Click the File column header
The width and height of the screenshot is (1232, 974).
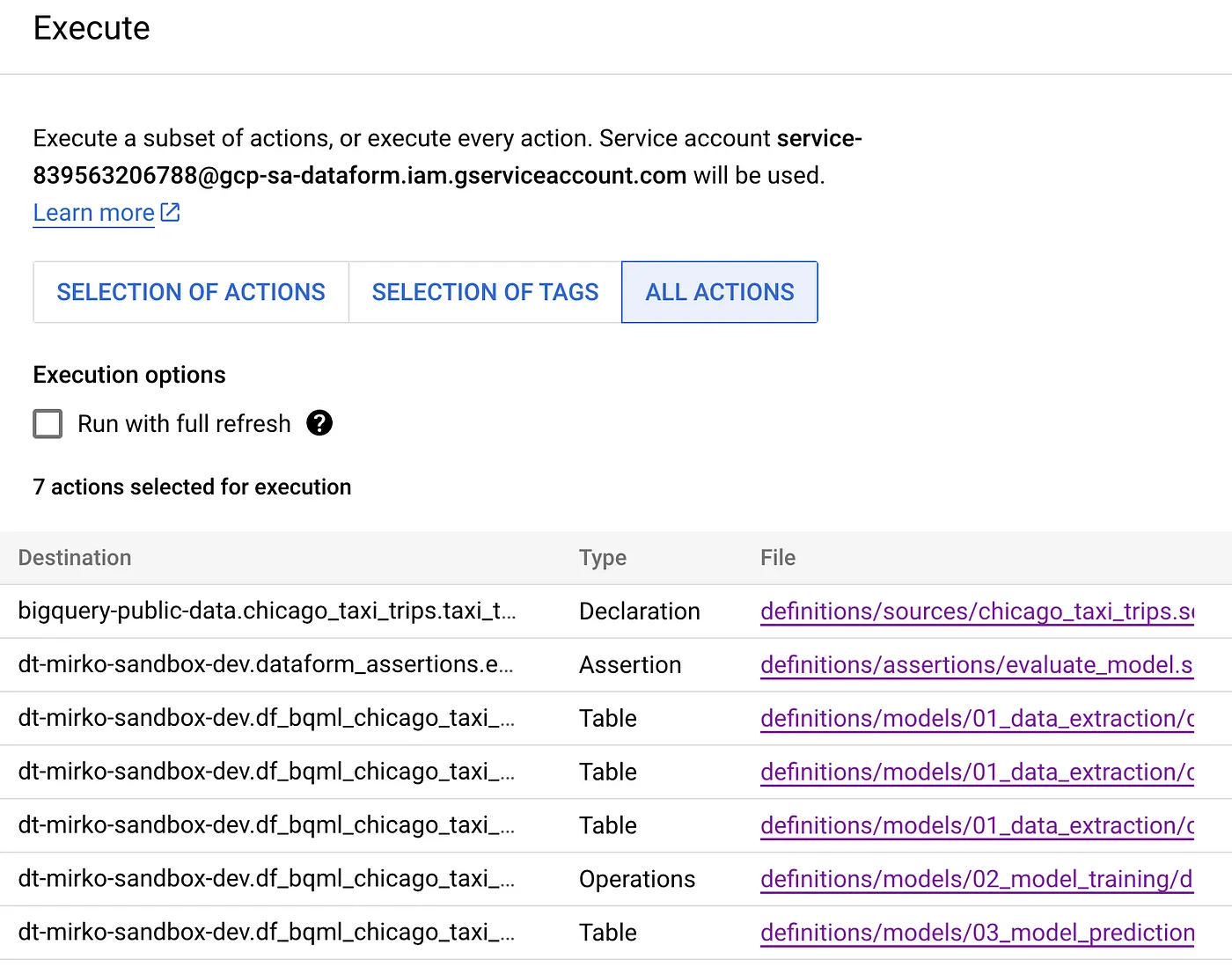[778, 557]
